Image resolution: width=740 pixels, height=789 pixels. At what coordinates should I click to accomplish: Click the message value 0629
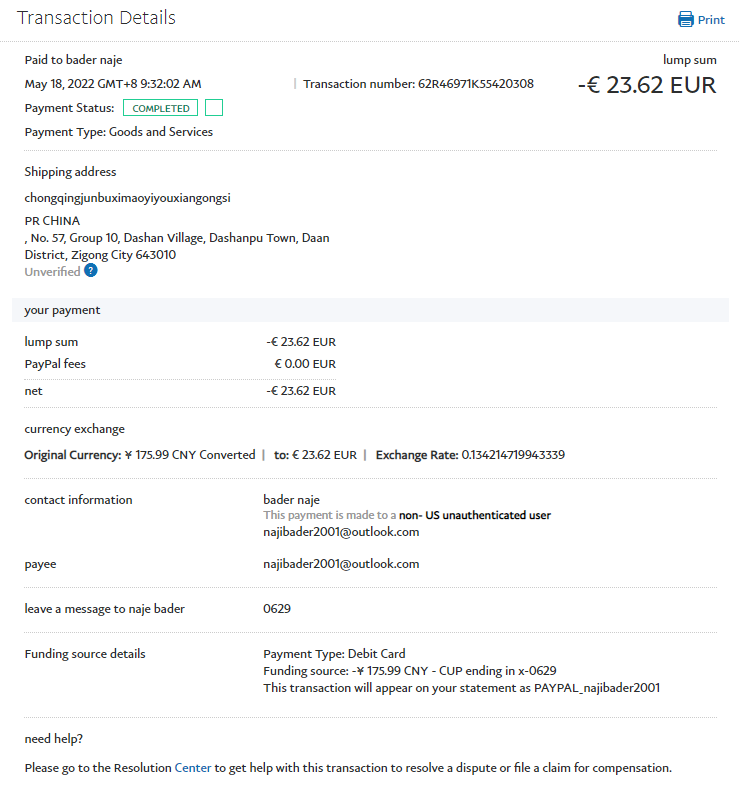(277, 608)
